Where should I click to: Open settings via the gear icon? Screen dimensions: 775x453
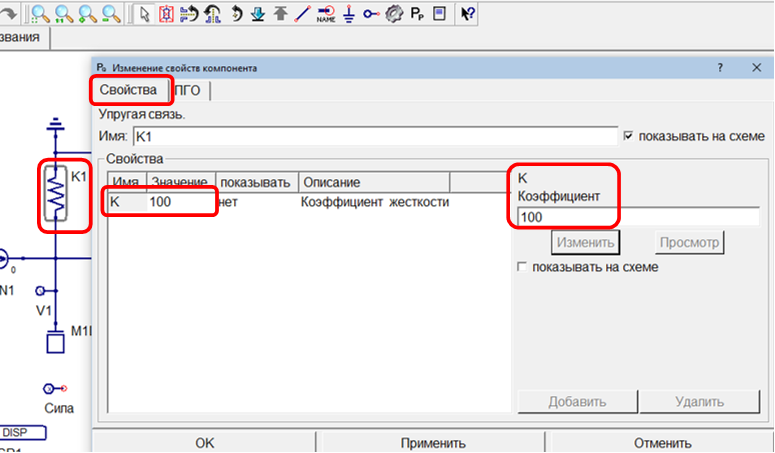[x=394, y=14]
